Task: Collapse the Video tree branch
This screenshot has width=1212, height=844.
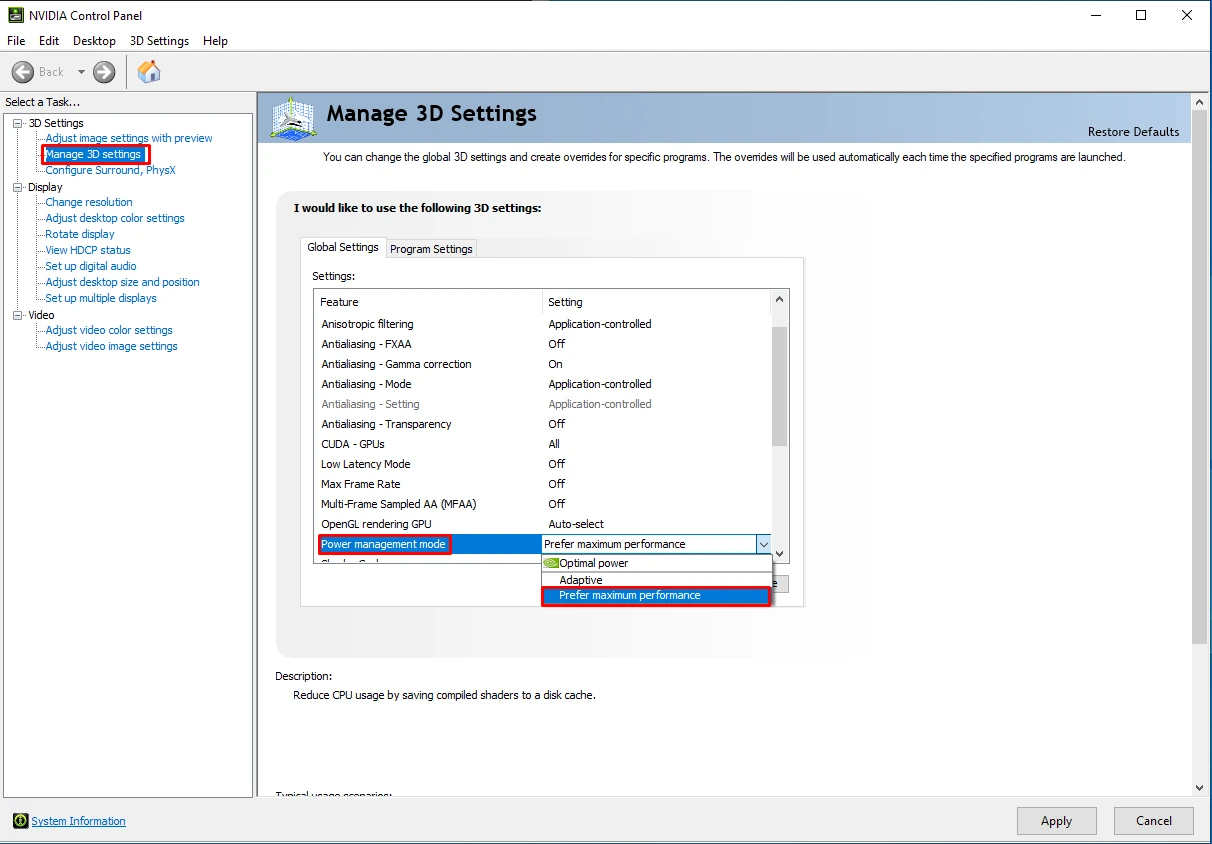Action: [17, 314]
